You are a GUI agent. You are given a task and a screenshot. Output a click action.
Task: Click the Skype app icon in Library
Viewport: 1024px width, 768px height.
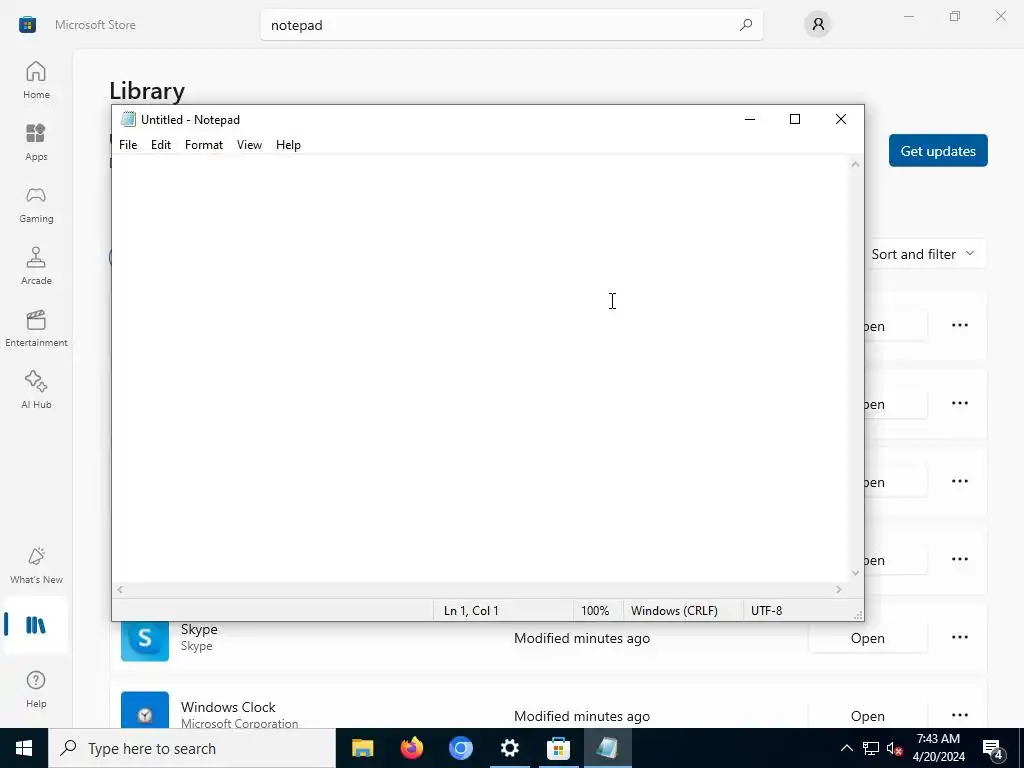[x=145, y=637]
